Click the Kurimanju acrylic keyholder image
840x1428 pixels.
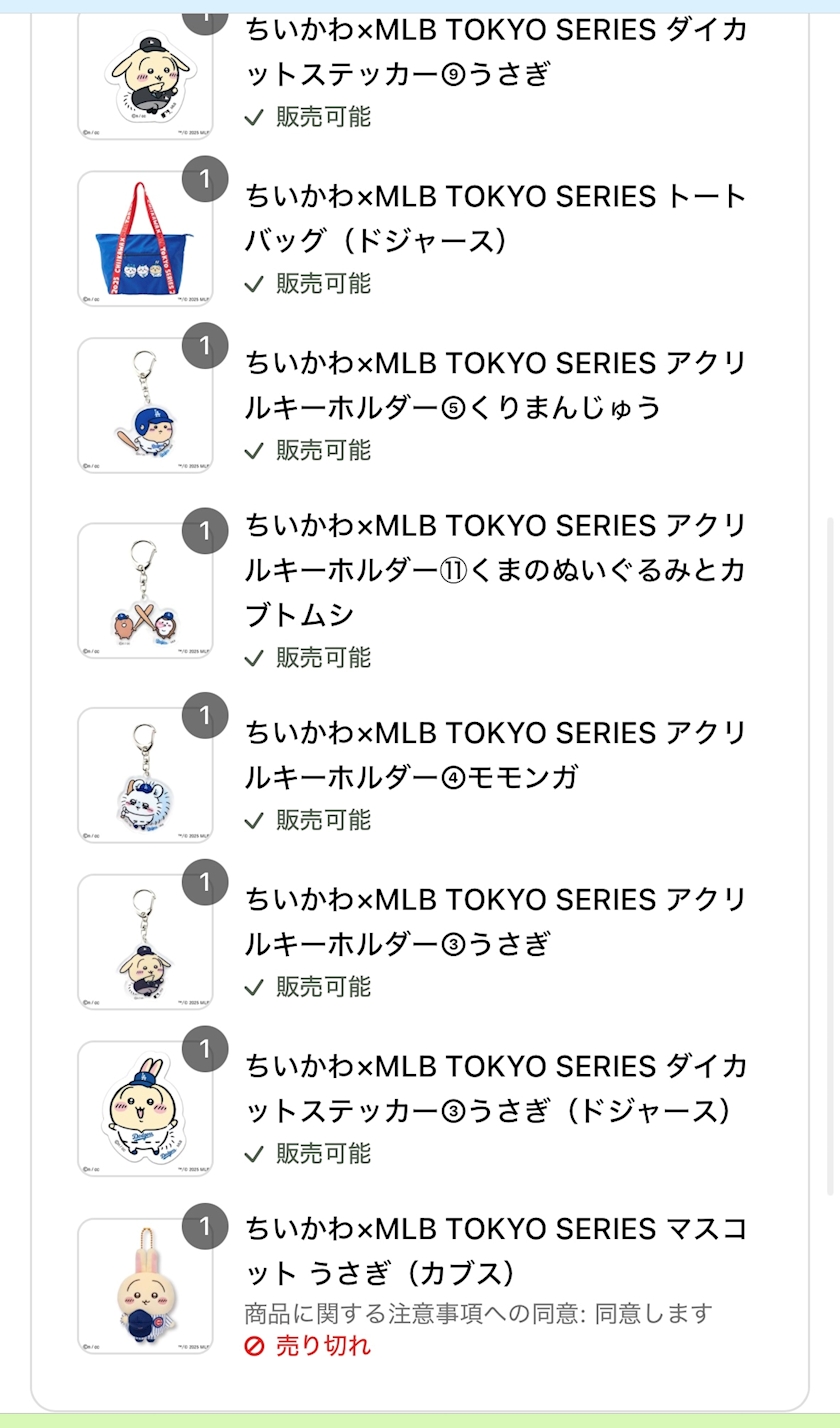145,406
